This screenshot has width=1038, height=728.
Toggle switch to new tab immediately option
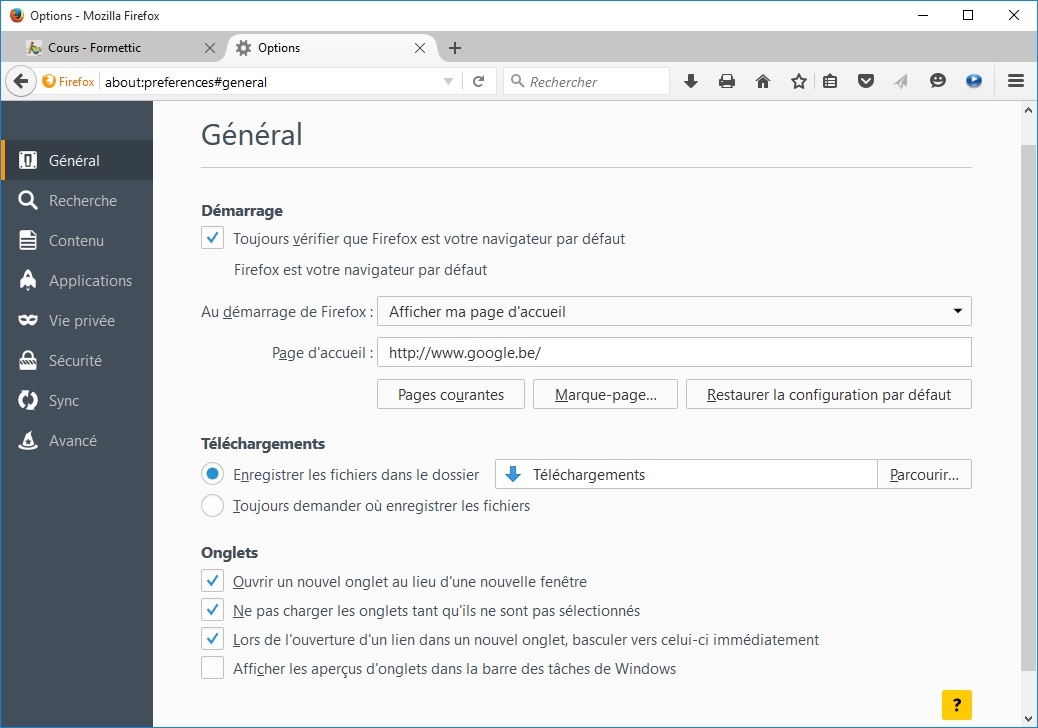pos(212,639)
